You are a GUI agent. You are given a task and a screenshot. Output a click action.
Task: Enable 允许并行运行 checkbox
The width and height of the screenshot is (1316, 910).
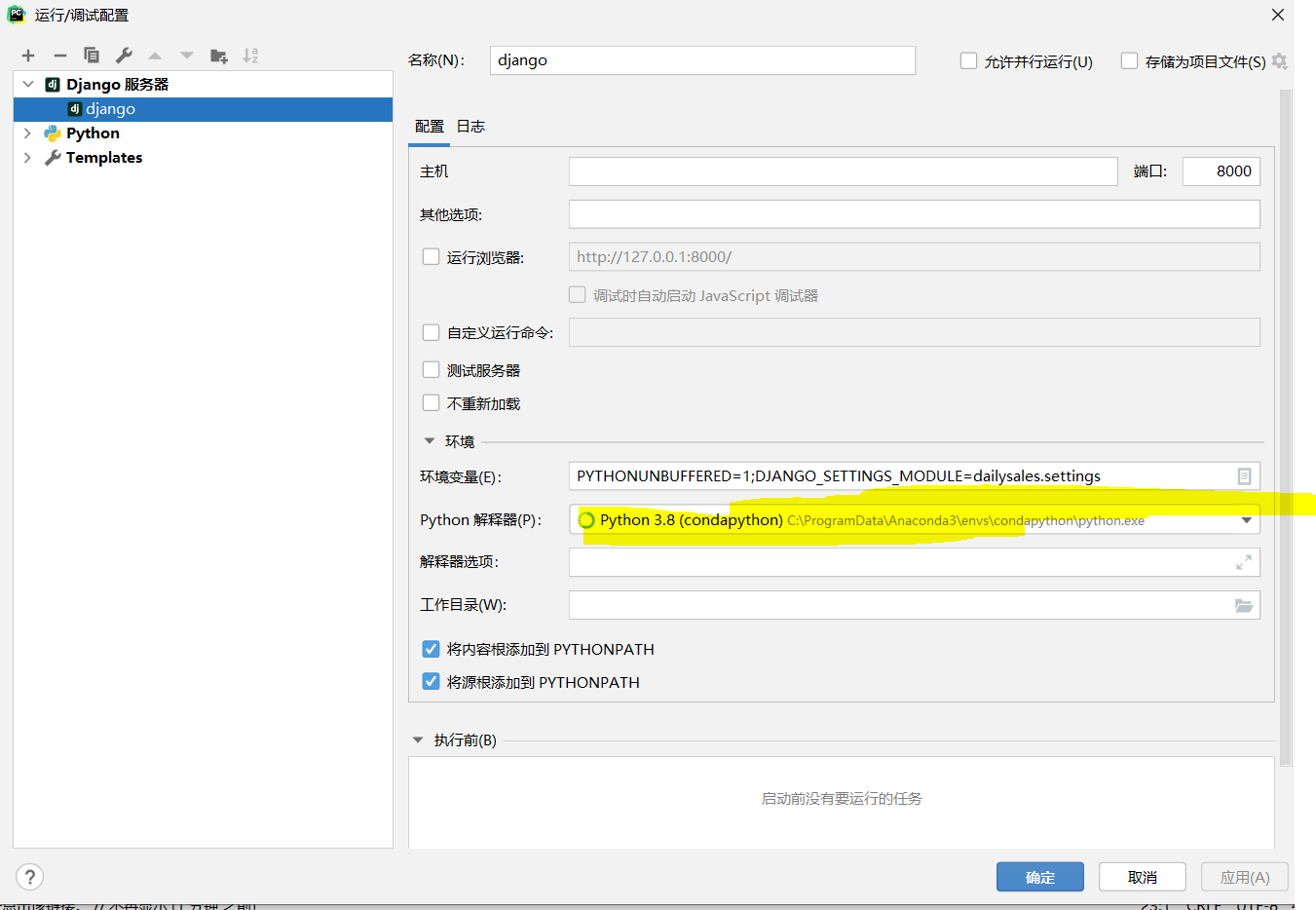[968, 61]
